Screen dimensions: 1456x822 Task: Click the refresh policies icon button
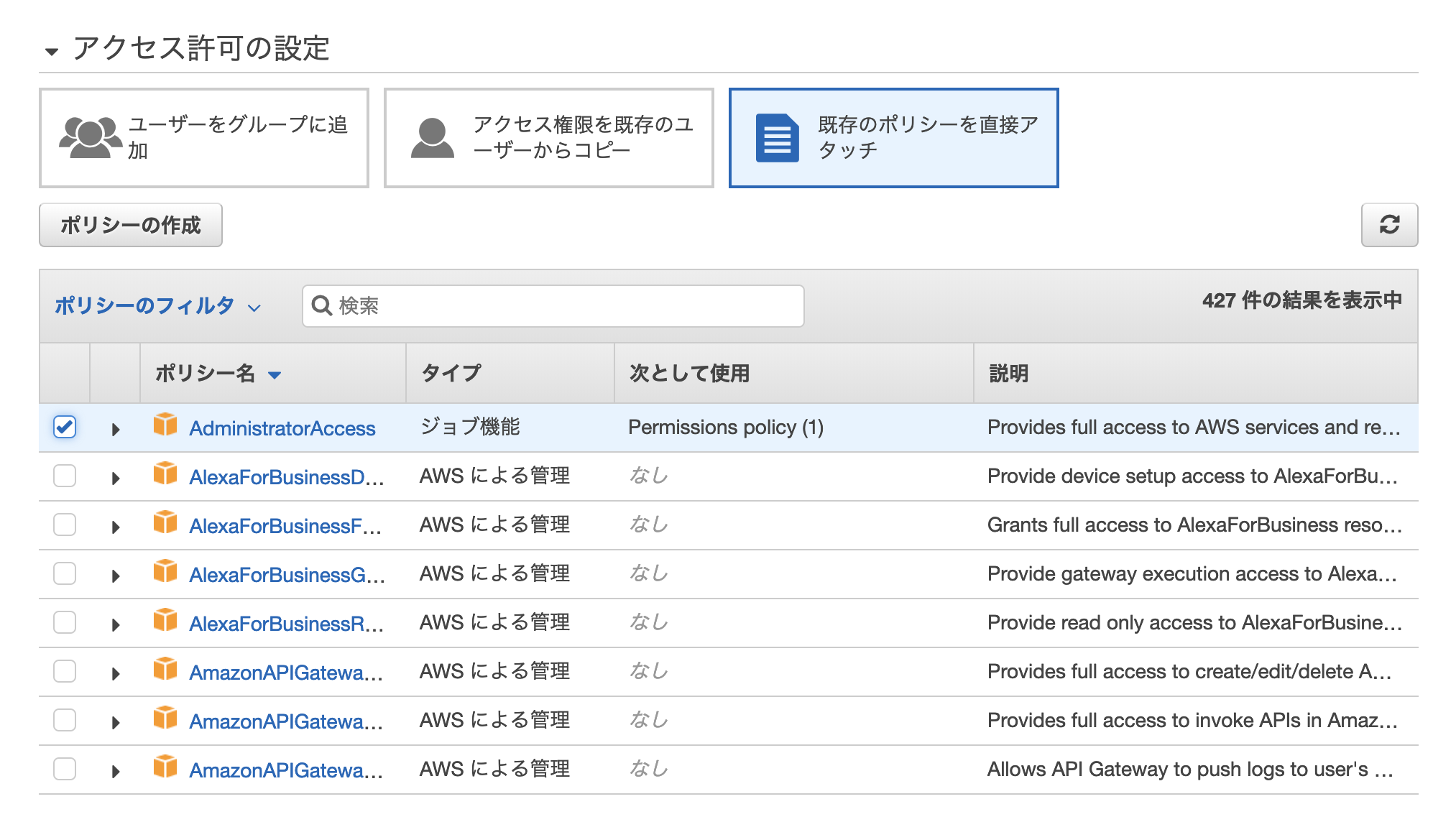(x=1388, y=225)
